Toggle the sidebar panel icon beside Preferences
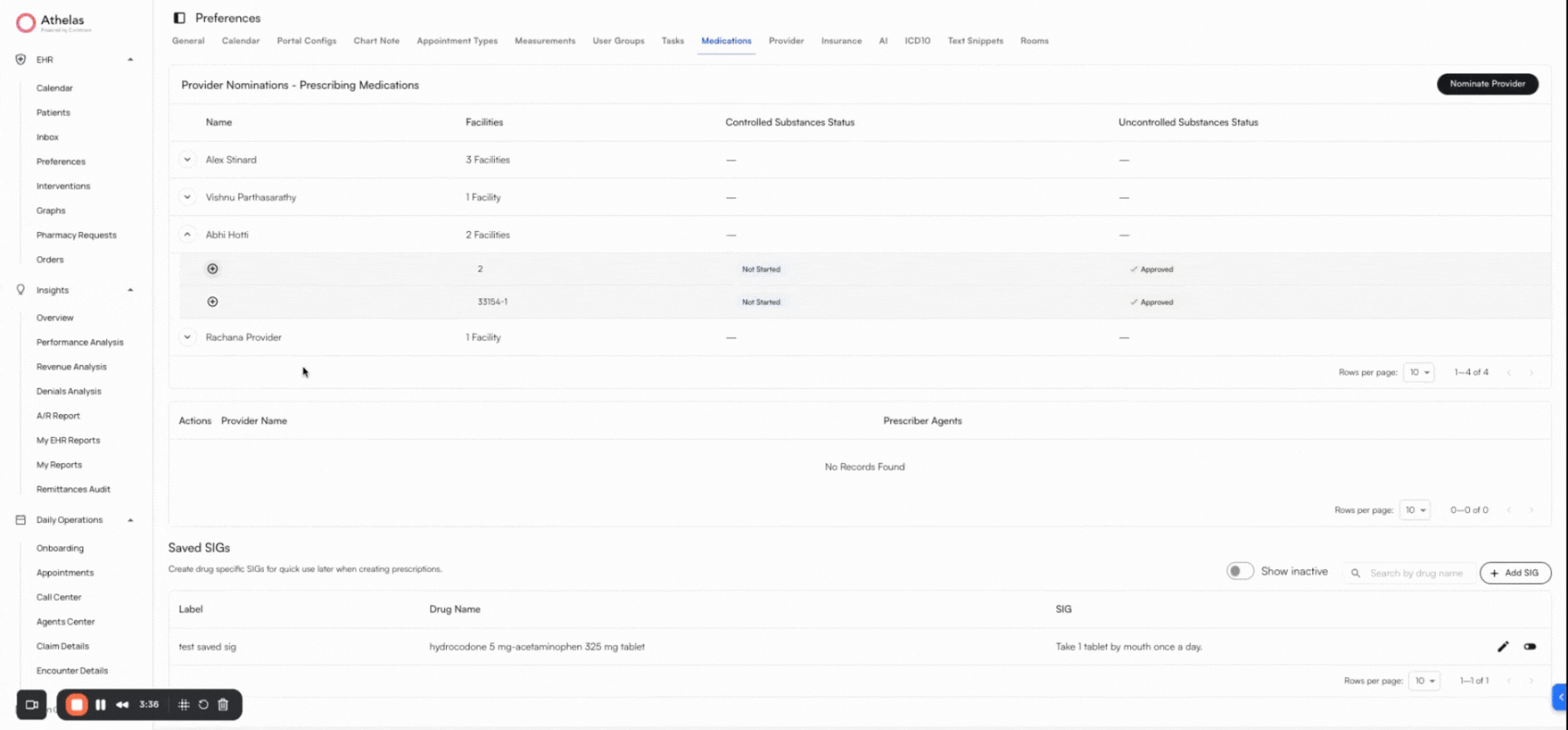1568x730 pixels. pyautogui.click(x=180, y=18)
